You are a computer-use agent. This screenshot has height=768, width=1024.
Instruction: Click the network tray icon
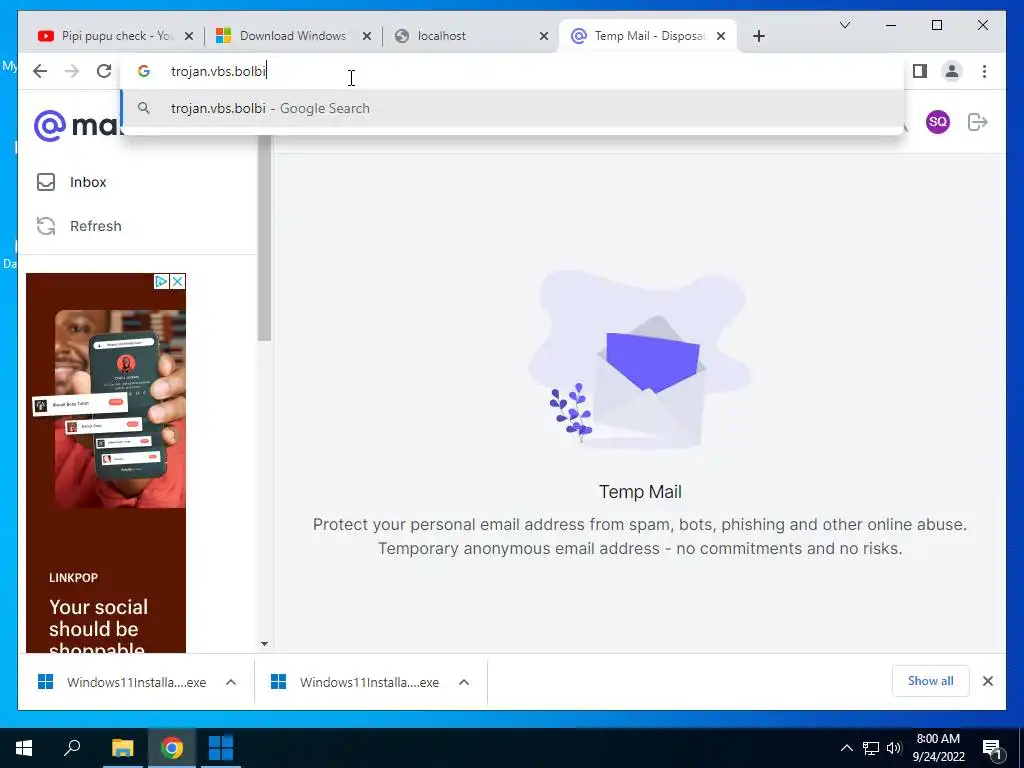pos(871,748)
